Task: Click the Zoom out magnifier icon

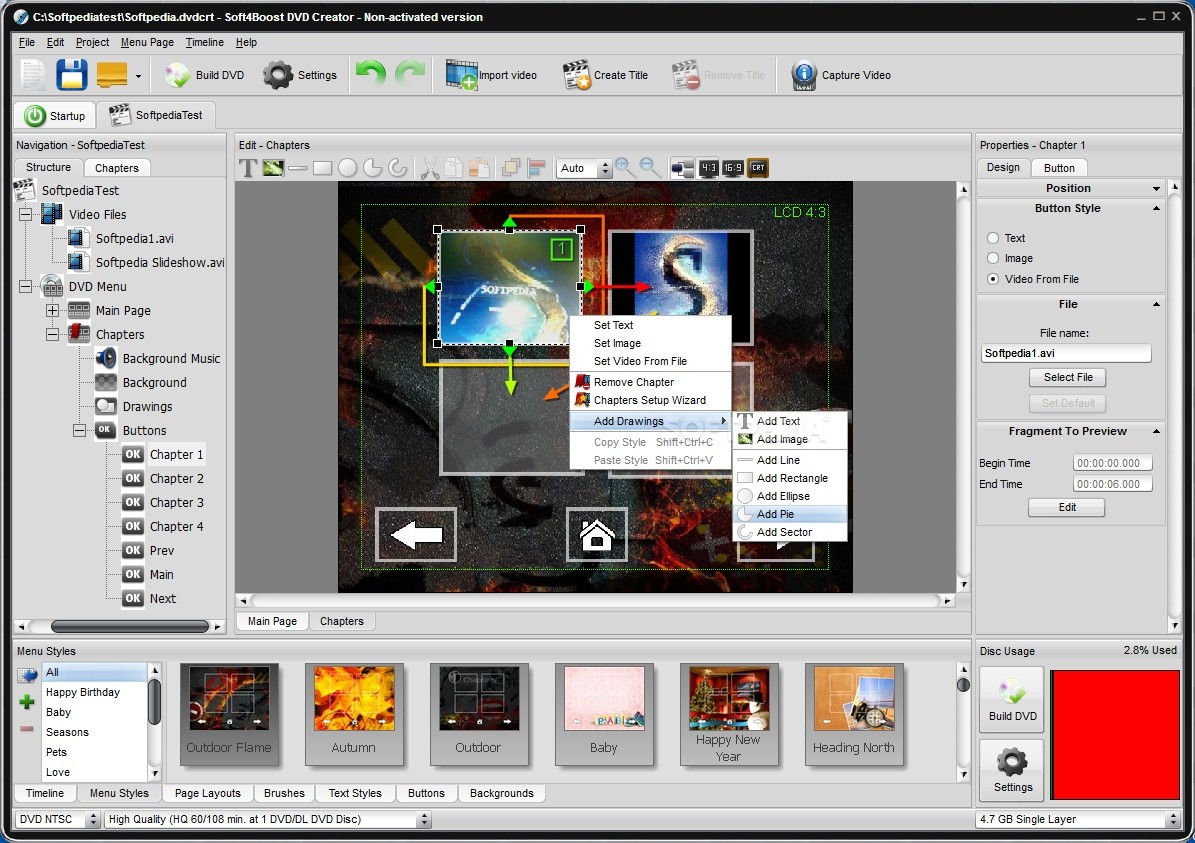Action: pos(650,167)
